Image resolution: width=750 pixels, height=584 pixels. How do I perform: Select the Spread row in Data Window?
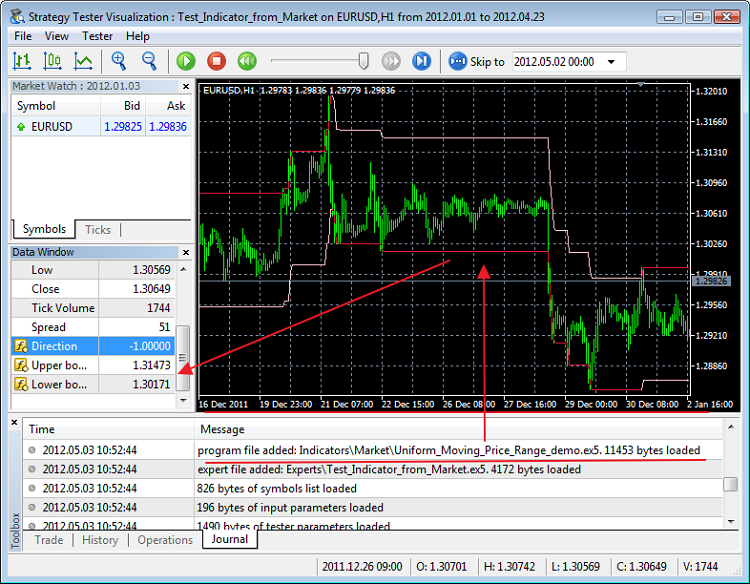pos(93,327)
